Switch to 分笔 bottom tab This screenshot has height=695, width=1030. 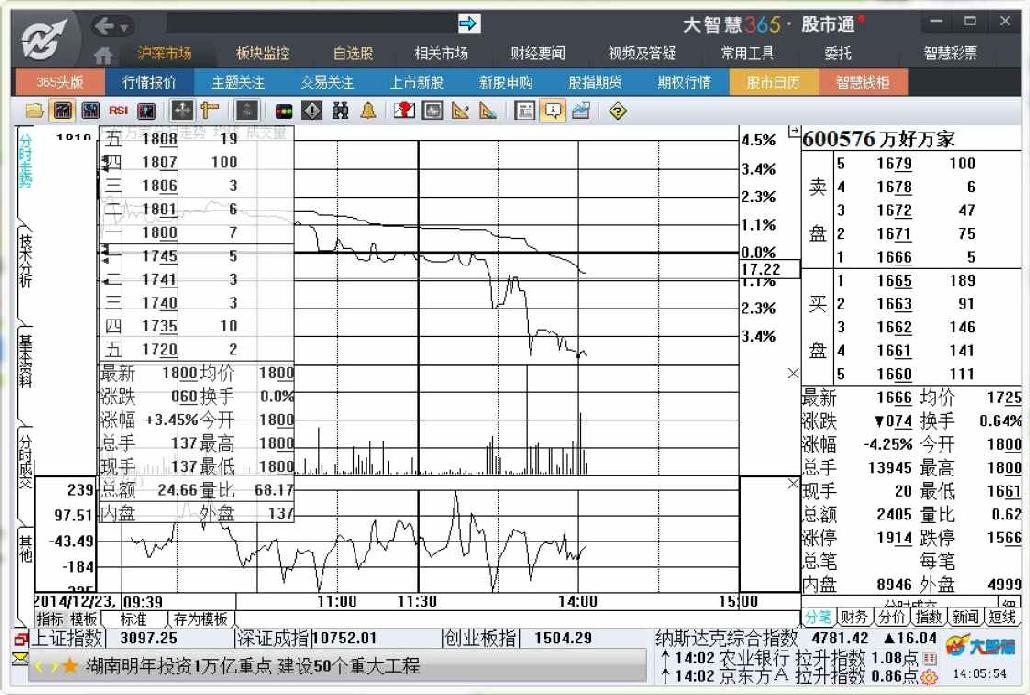pos(818,617)
